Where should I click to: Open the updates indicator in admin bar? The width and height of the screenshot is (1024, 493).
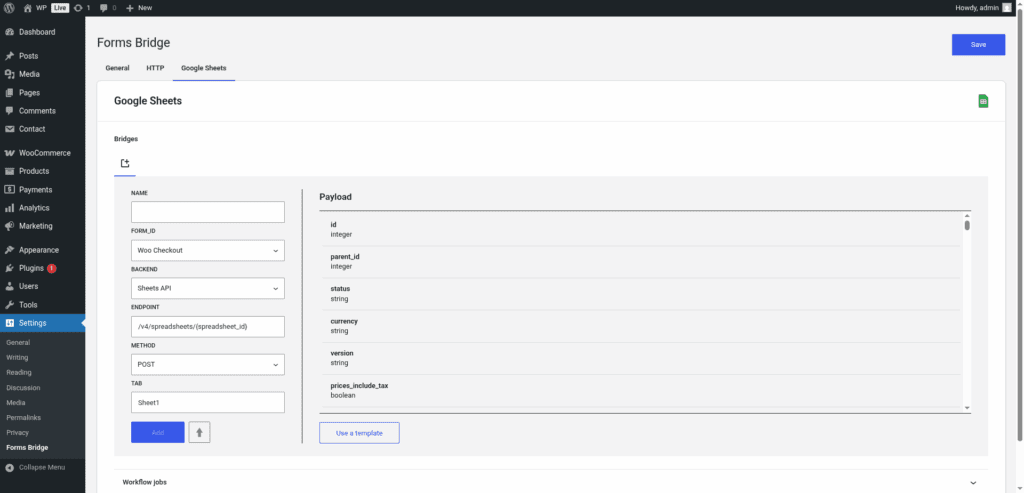tap(82, 8)
